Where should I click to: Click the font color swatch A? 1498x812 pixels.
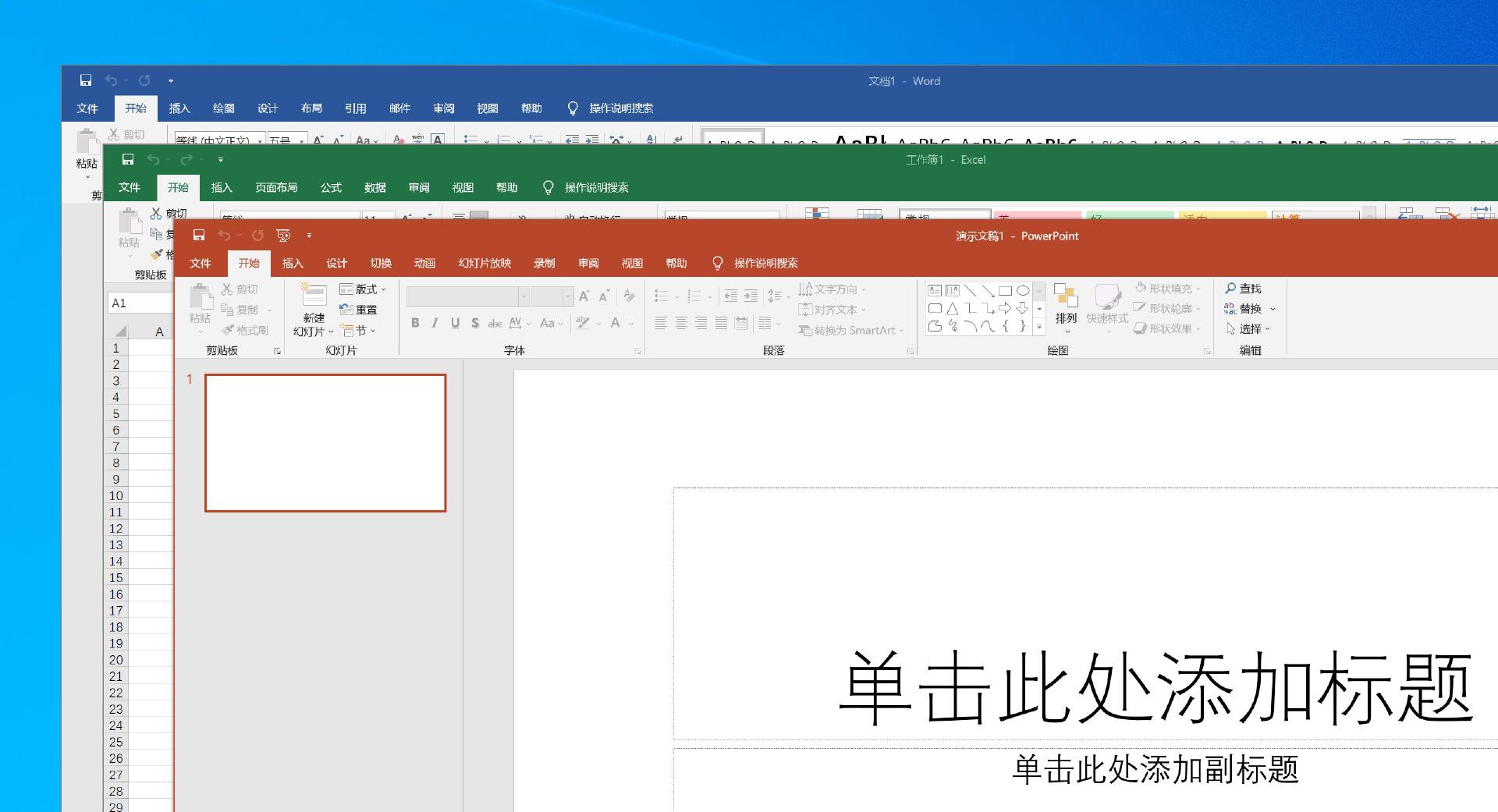(x=615, y=323)
